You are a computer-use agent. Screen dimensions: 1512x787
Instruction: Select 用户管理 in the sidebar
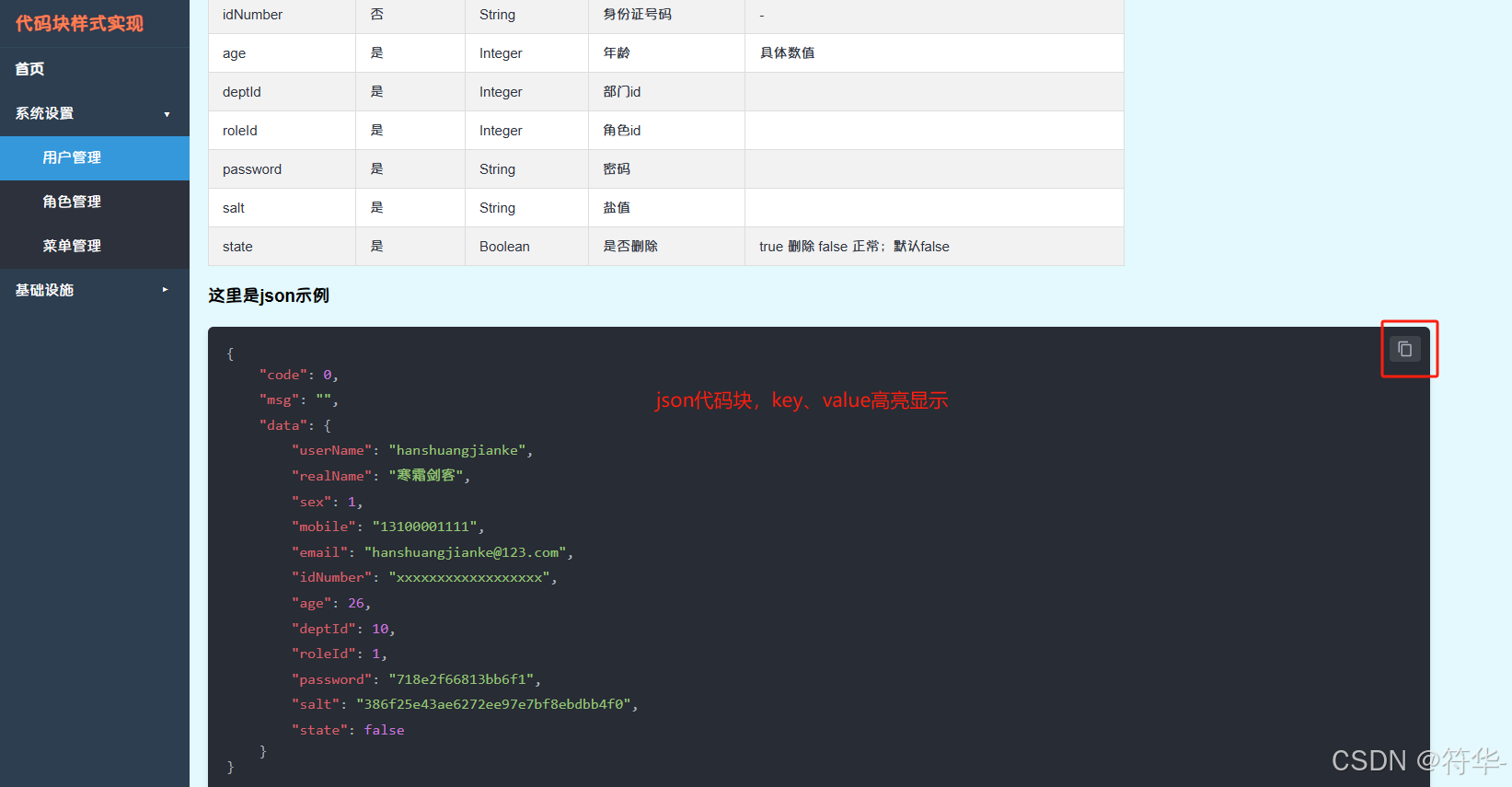click(x=95, y=157)
